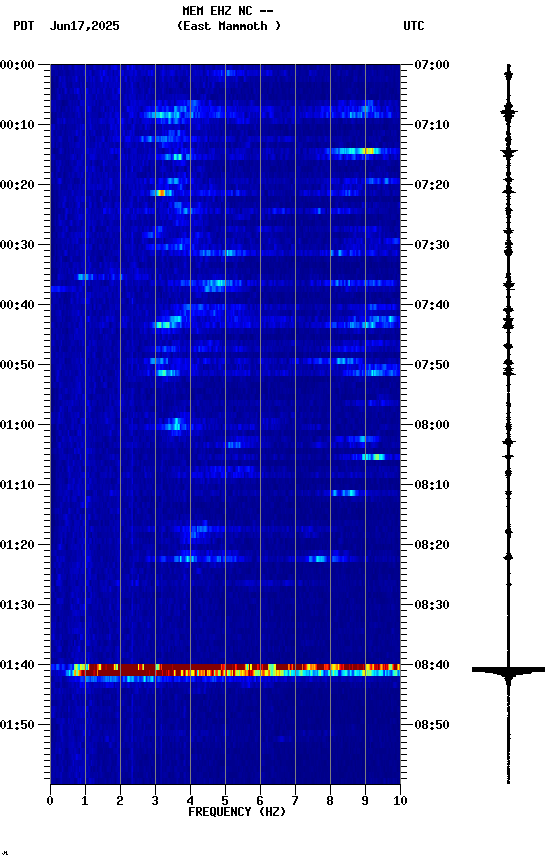
Task: Click the 07:50 UTC time label
Action: click(x=432, y=365)
